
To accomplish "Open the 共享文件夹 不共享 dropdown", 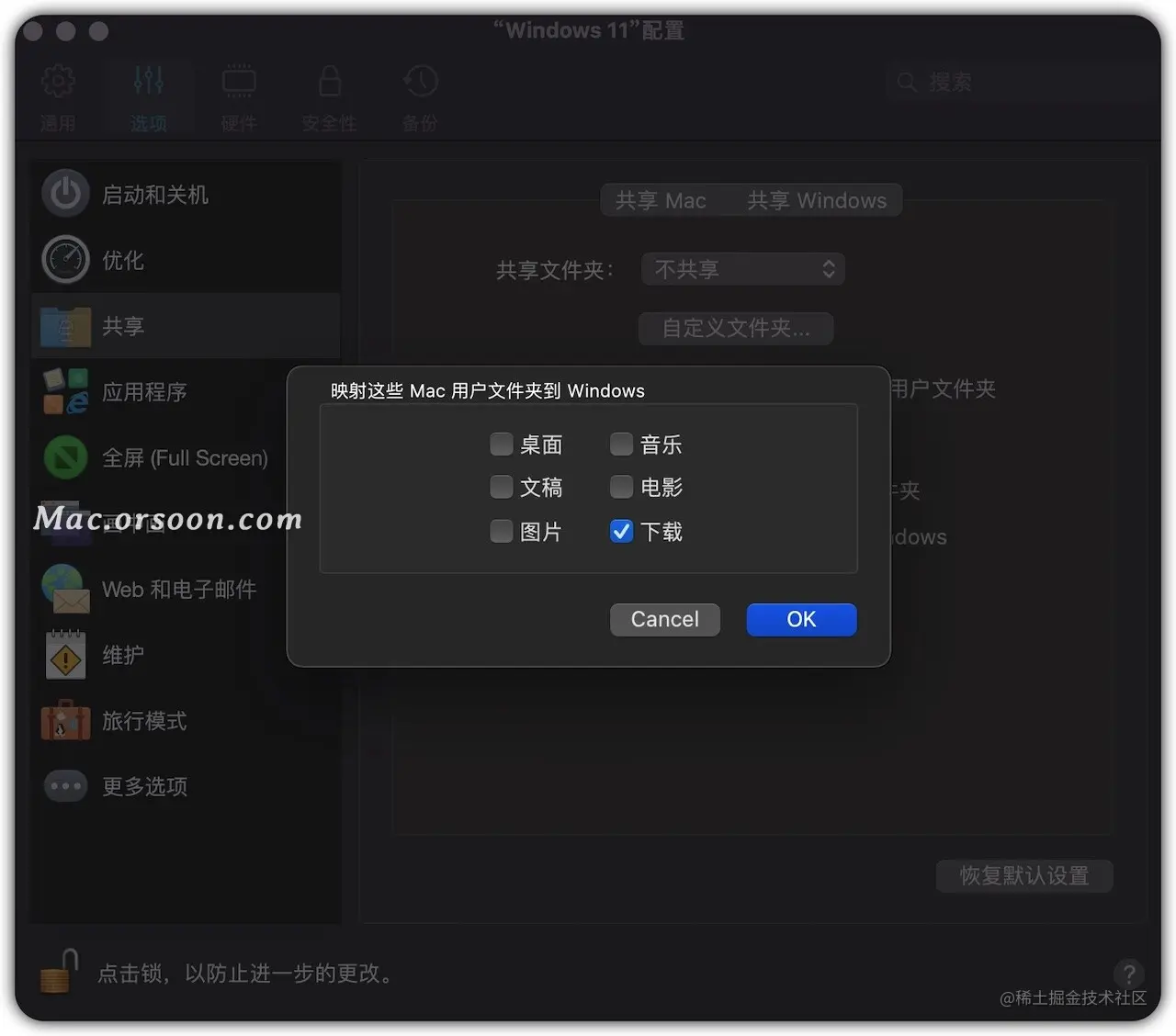I will 742,269.
